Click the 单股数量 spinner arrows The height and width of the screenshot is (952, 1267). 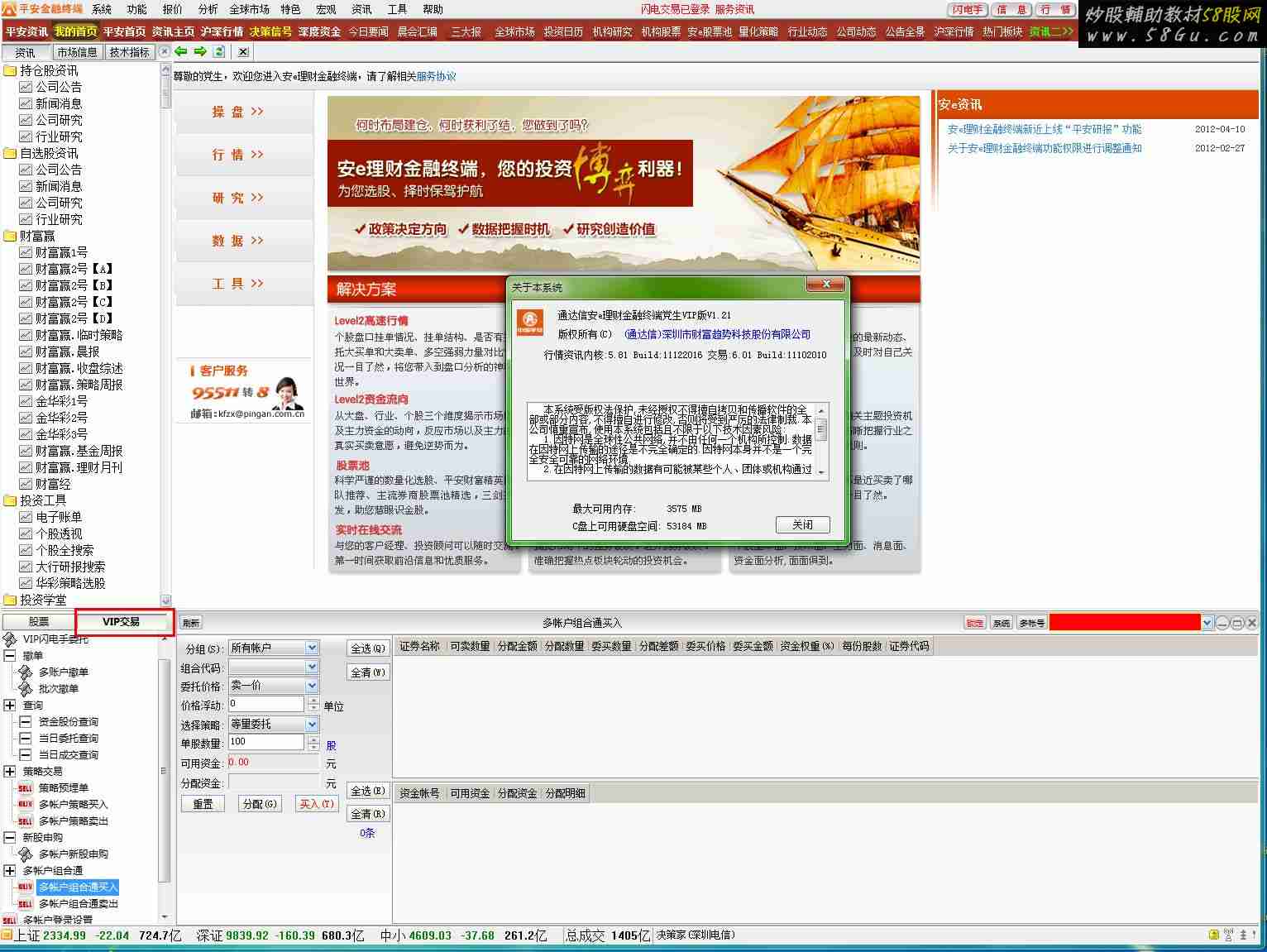[x=313, y=742]
